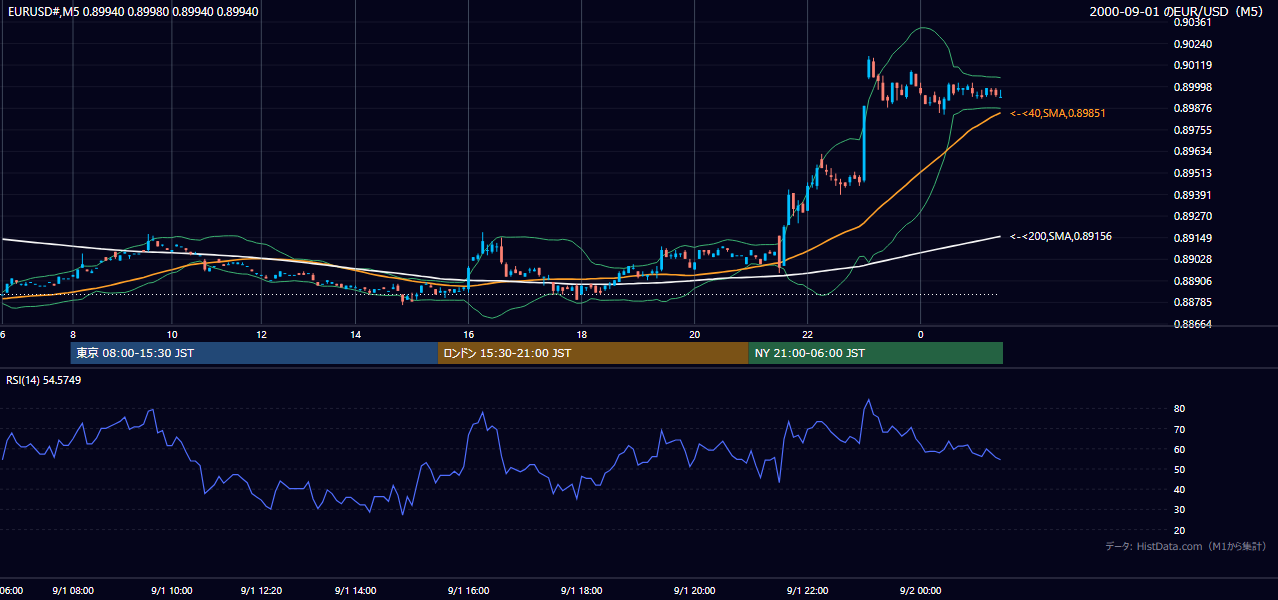Click hour tick 22 under the price chart
The width and height of the screenshot is (1278, 600).
(808, 334)
